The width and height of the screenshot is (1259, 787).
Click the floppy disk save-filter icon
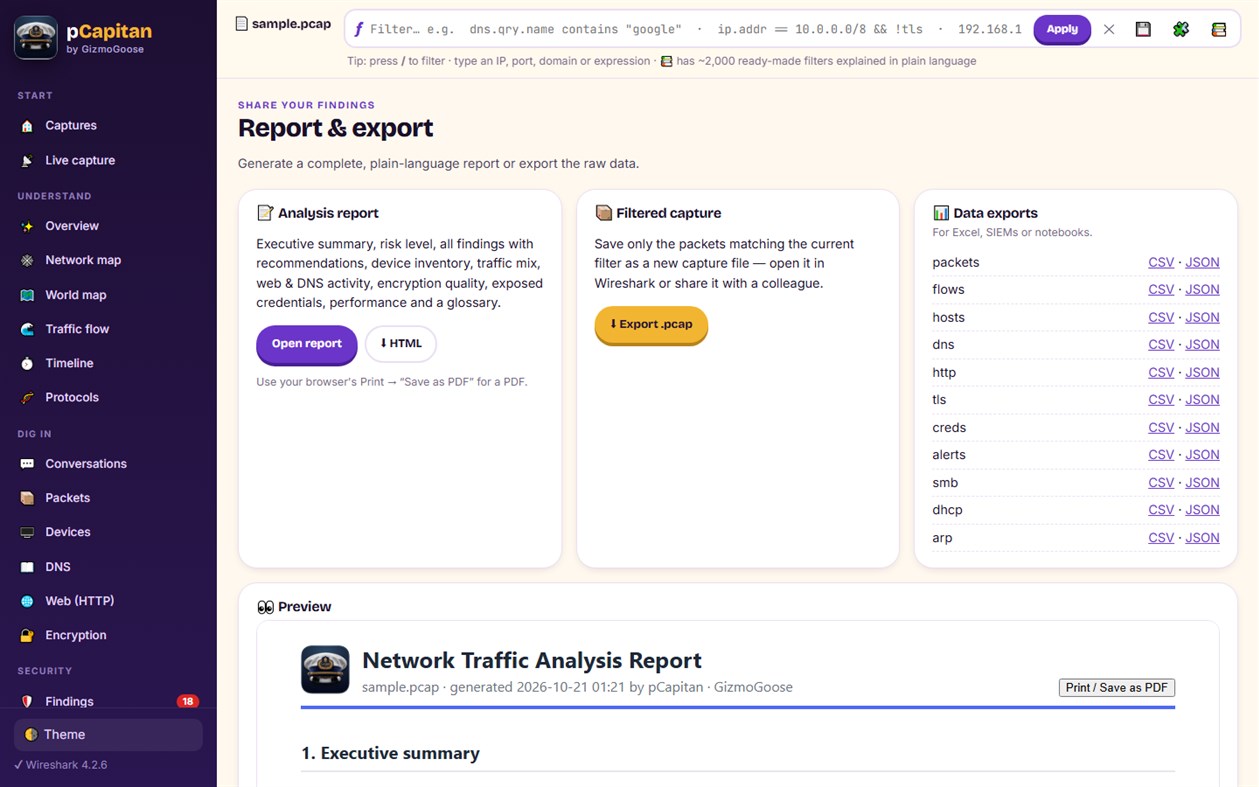click(x=1143, y=29)
